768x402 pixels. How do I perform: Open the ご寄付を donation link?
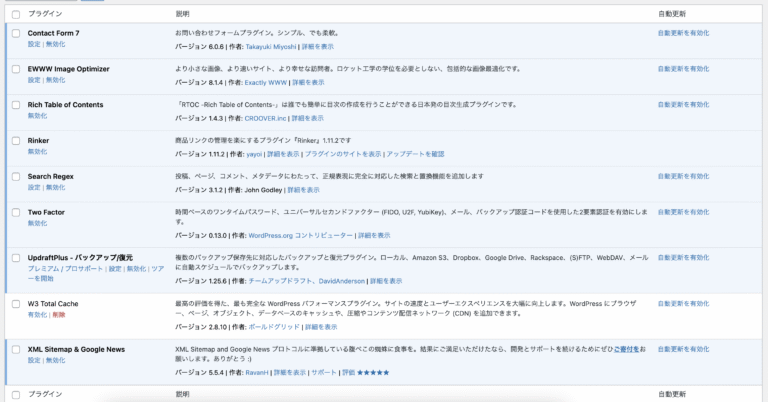pos(626,349)
